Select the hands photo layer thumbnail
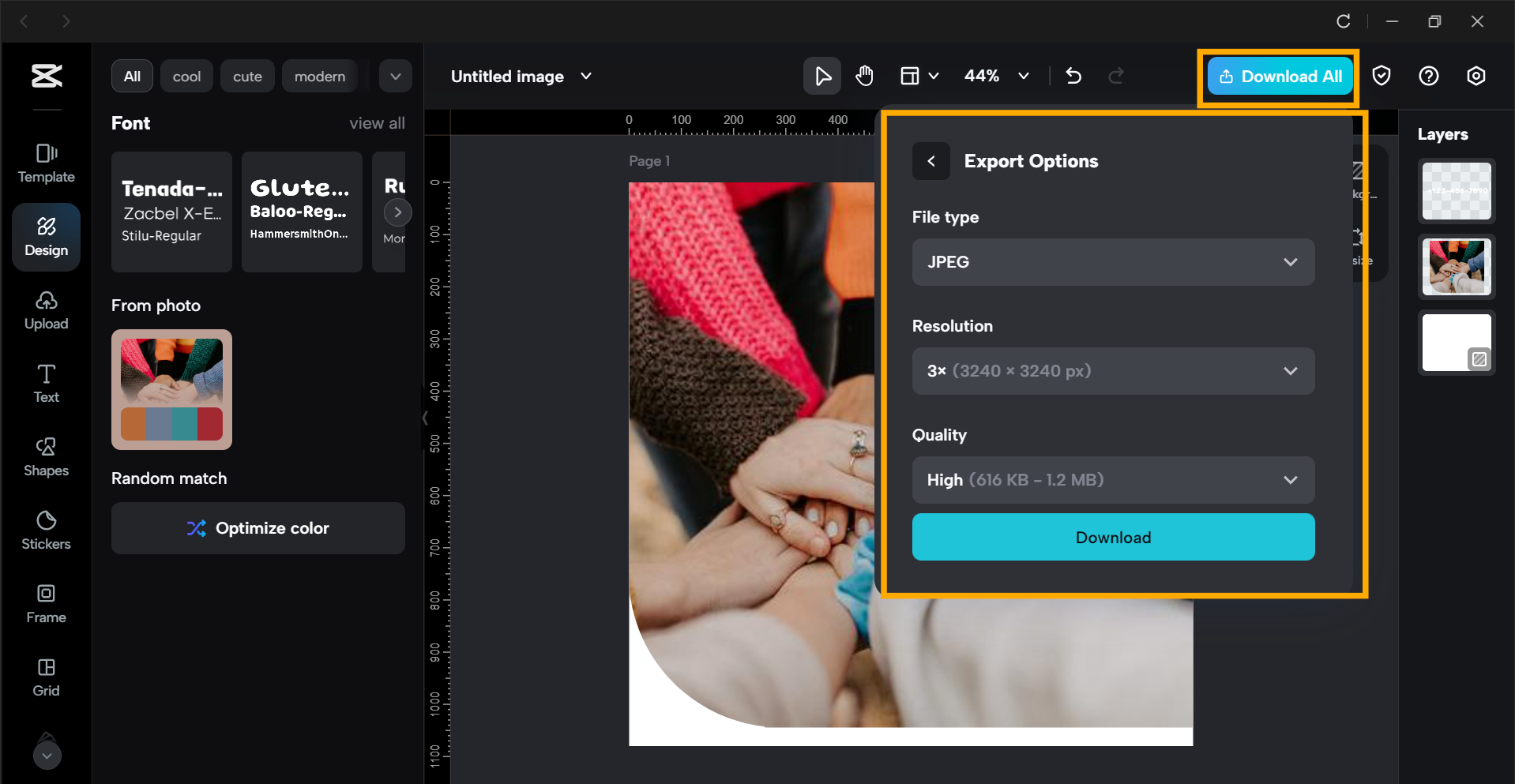 (x=1457, y=267)
